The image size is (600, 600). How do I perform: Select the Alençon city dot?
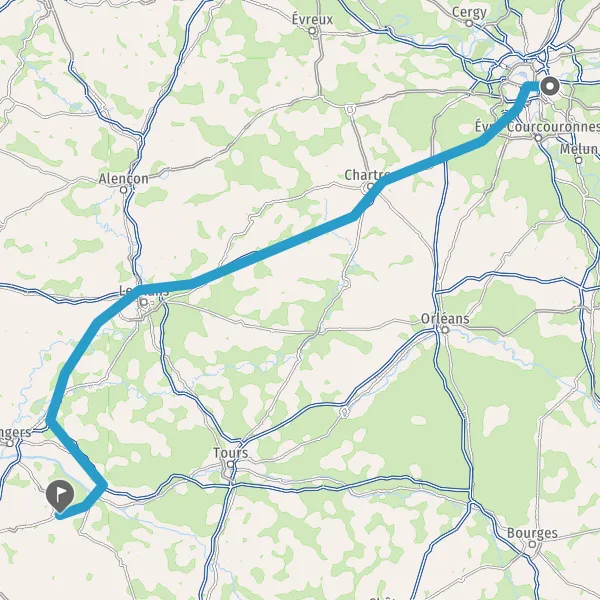(123, 189)
